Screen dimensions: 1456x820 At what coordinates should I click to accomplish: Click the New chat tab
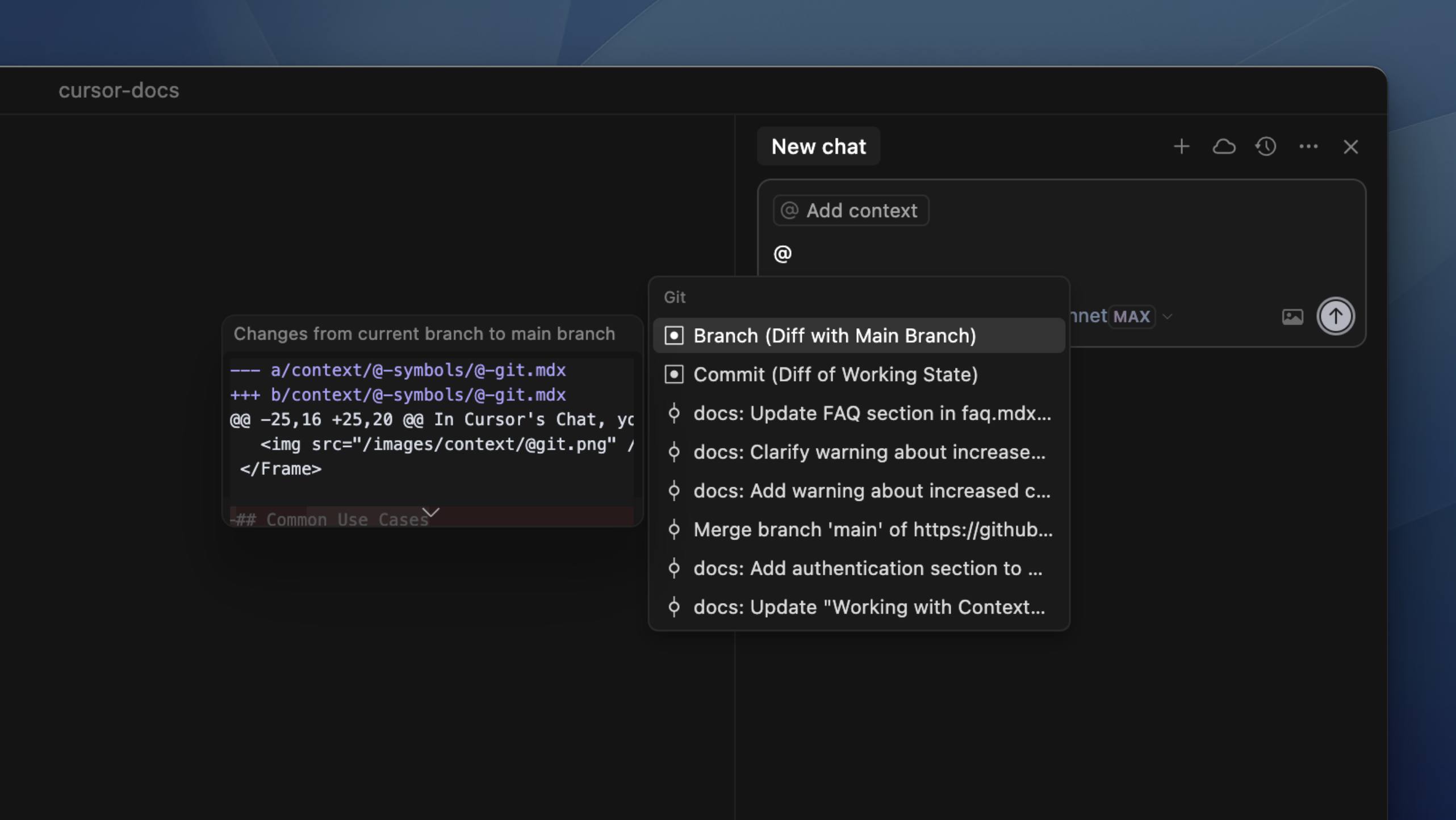click(x=818, y=147)
